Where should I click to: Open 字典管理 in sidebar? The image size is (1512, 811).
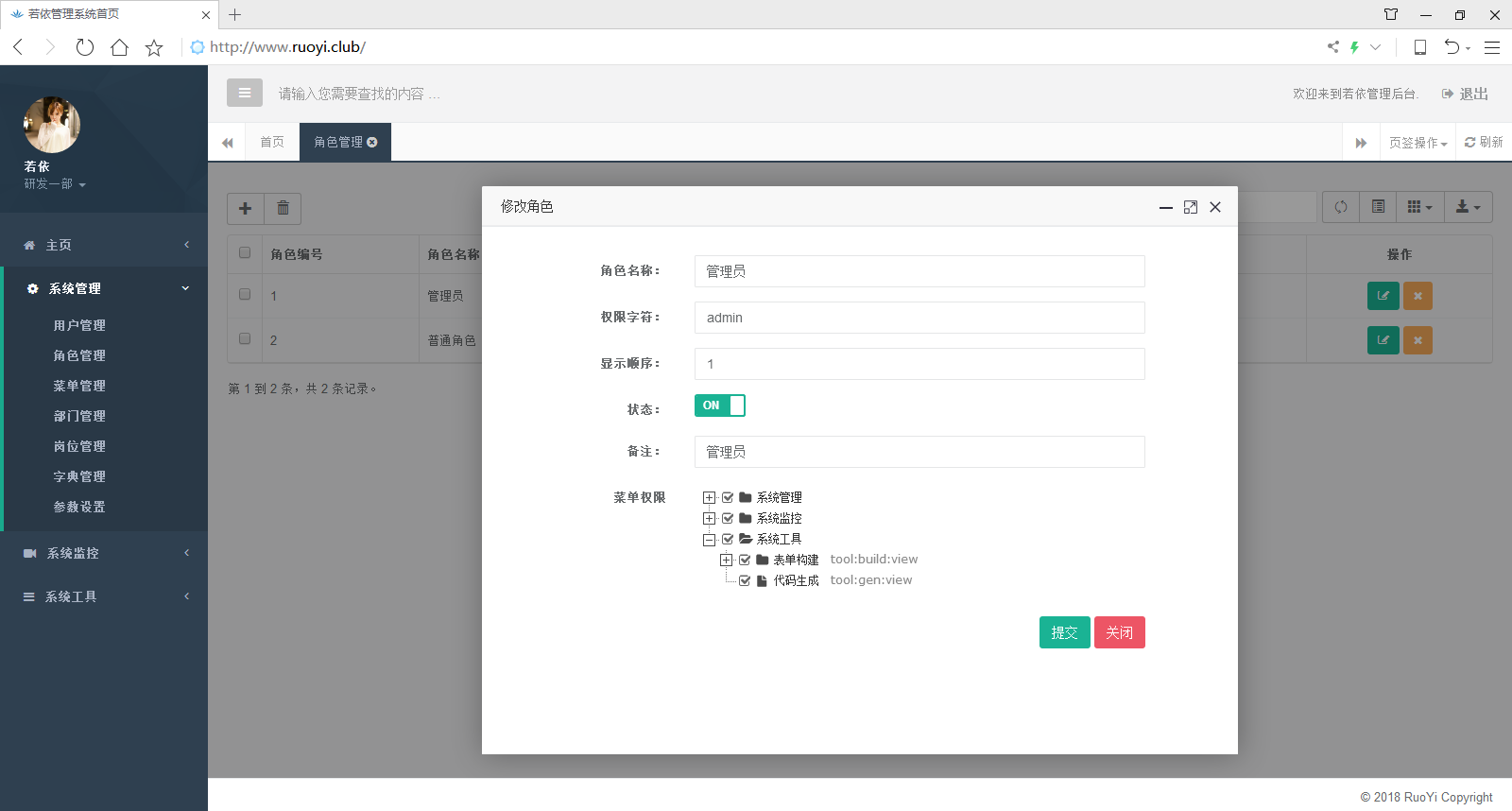tap(79, 476)
